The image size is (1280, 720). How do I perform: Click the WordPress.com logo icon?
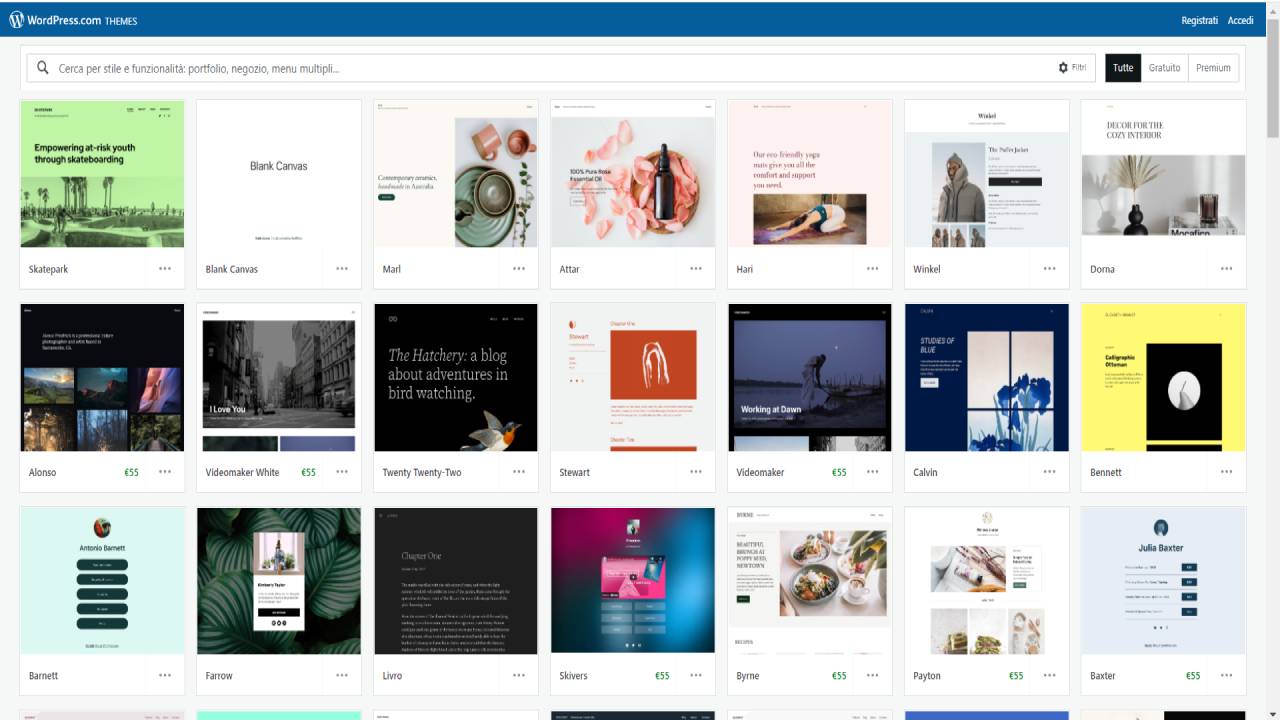point(16,20)
